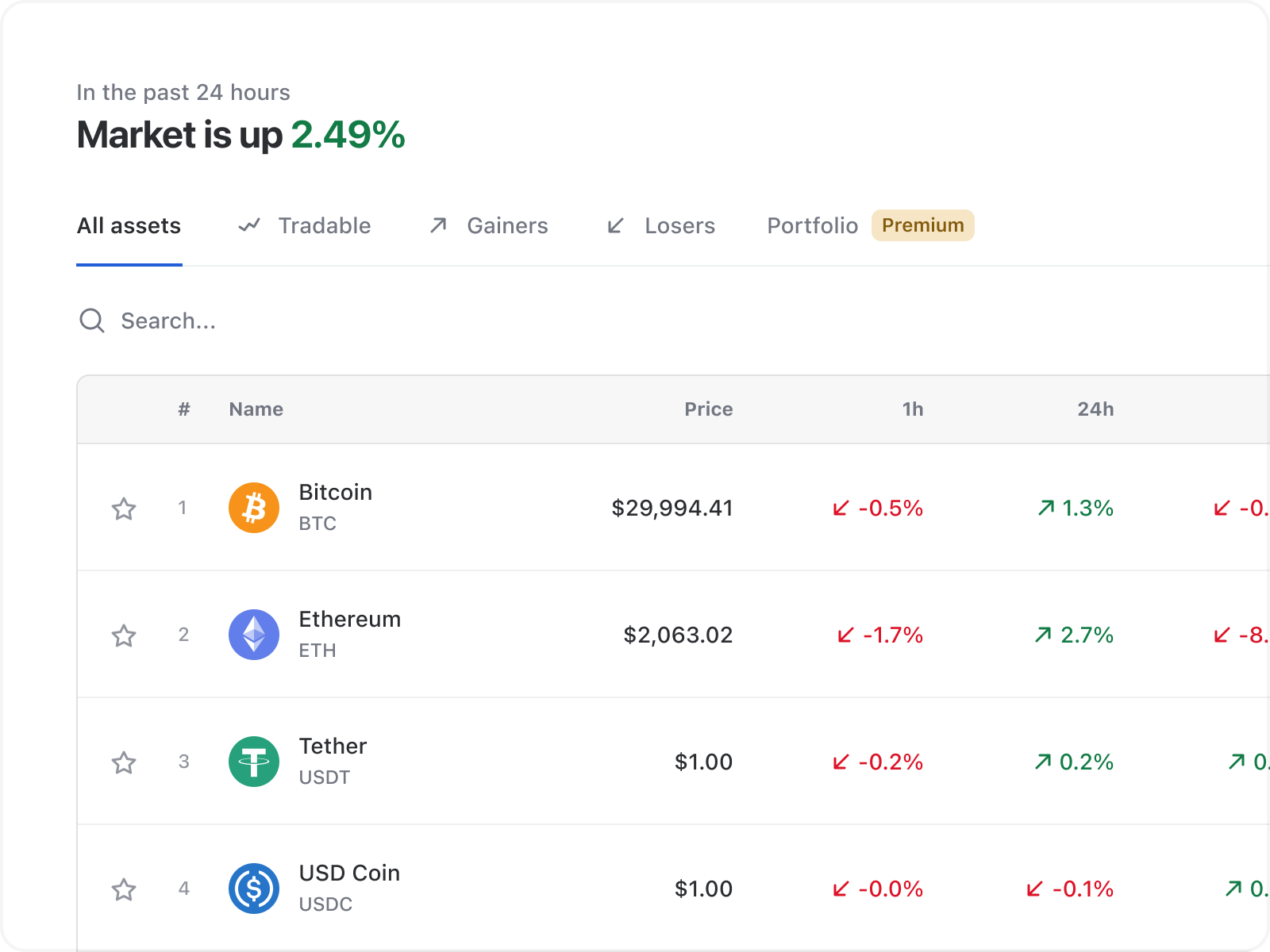
Task: Sort assets by 24h change column
Action: tap(1095, 409)
